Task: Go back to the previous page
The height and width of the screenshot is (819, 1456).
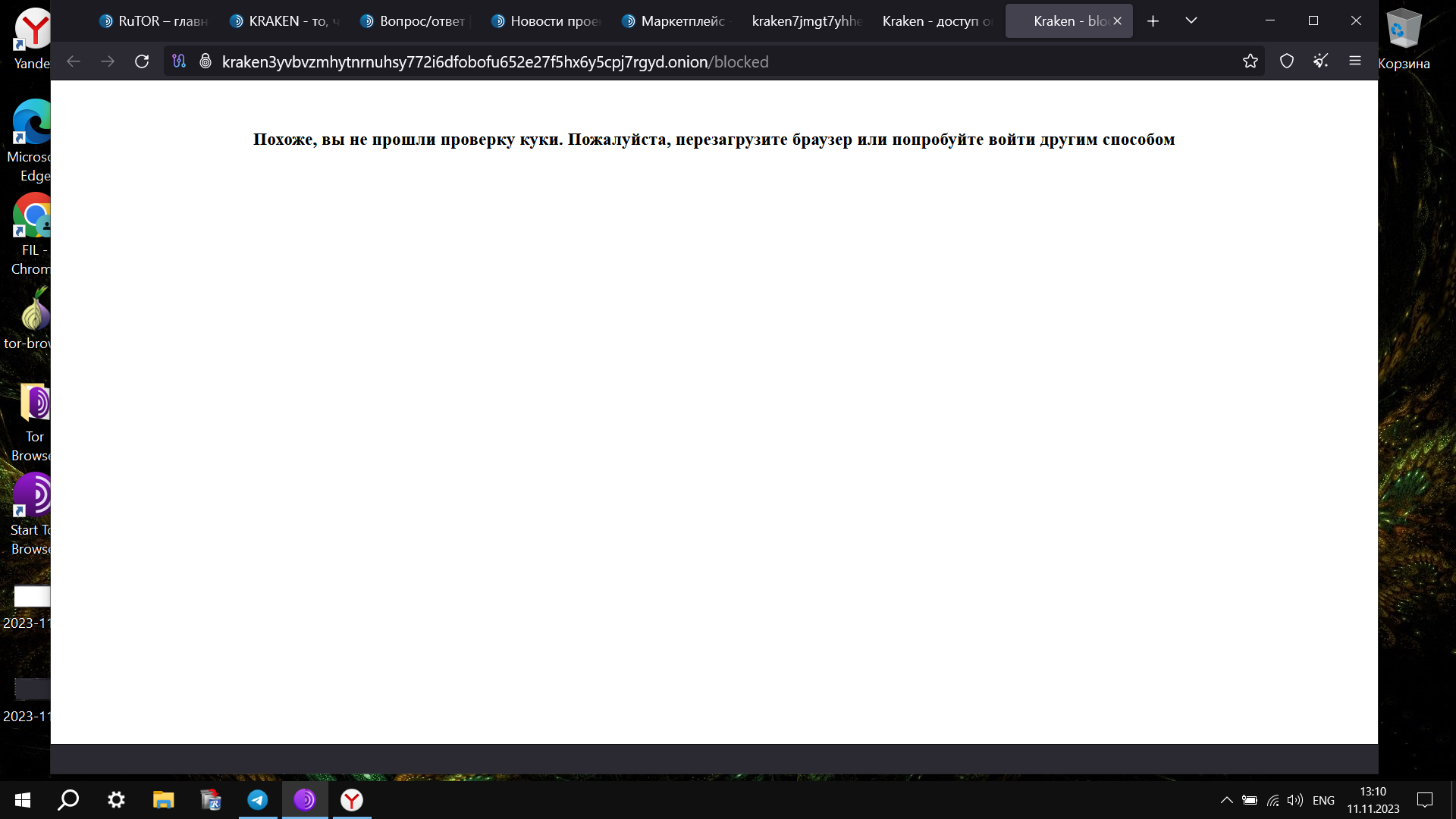Action: coord(74,61)
